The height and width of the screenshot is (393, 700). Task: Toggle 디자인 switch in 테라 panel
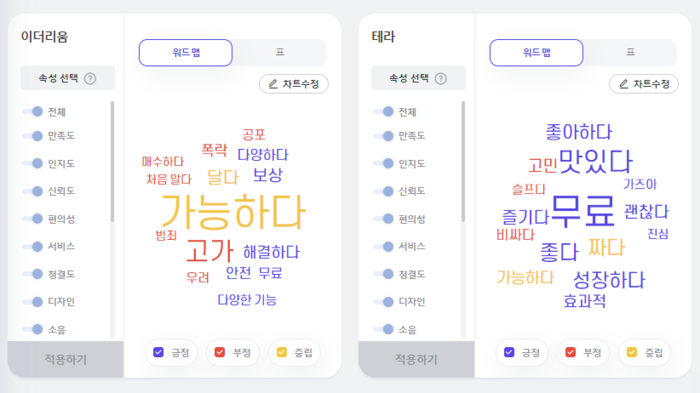(383, 302)
